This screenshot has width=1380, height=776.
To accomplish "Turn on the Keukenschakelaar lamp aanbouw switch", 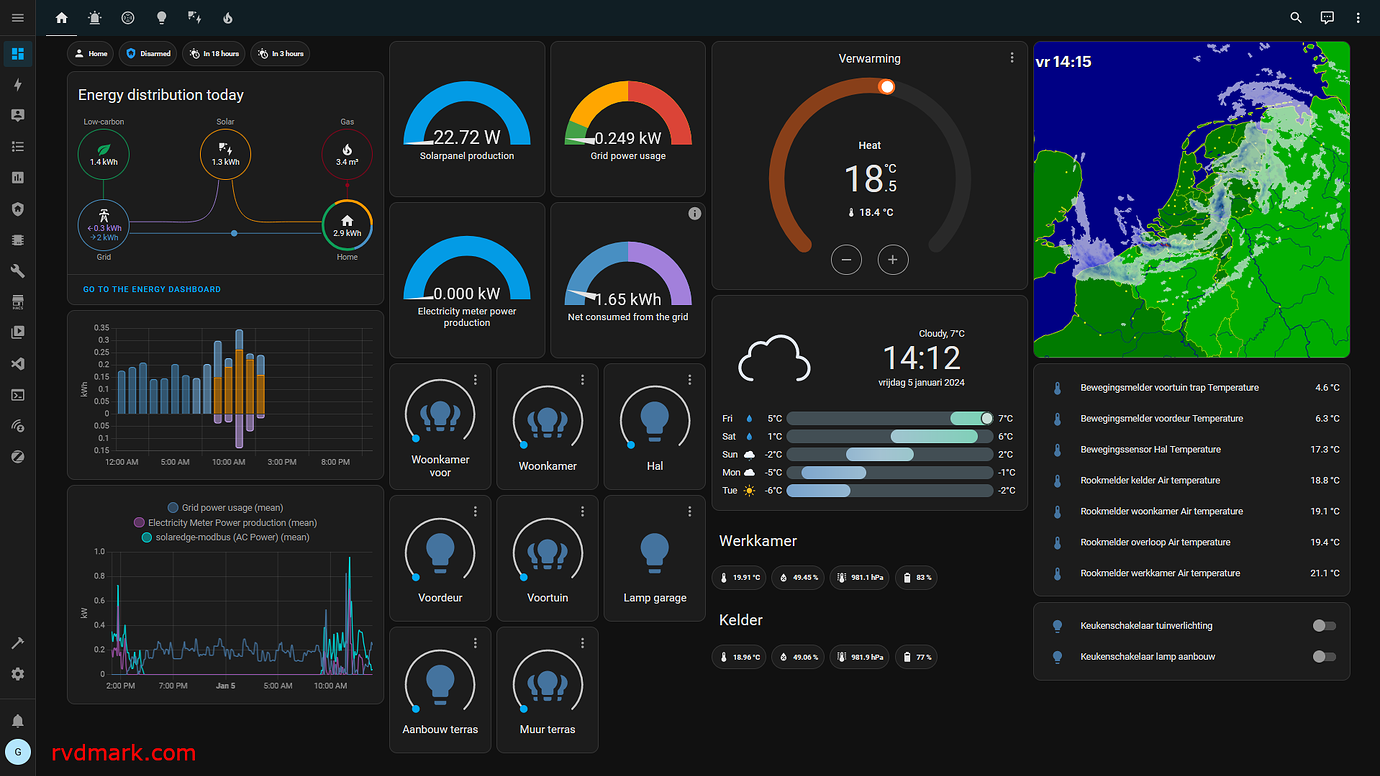I will click(1324, 656).
